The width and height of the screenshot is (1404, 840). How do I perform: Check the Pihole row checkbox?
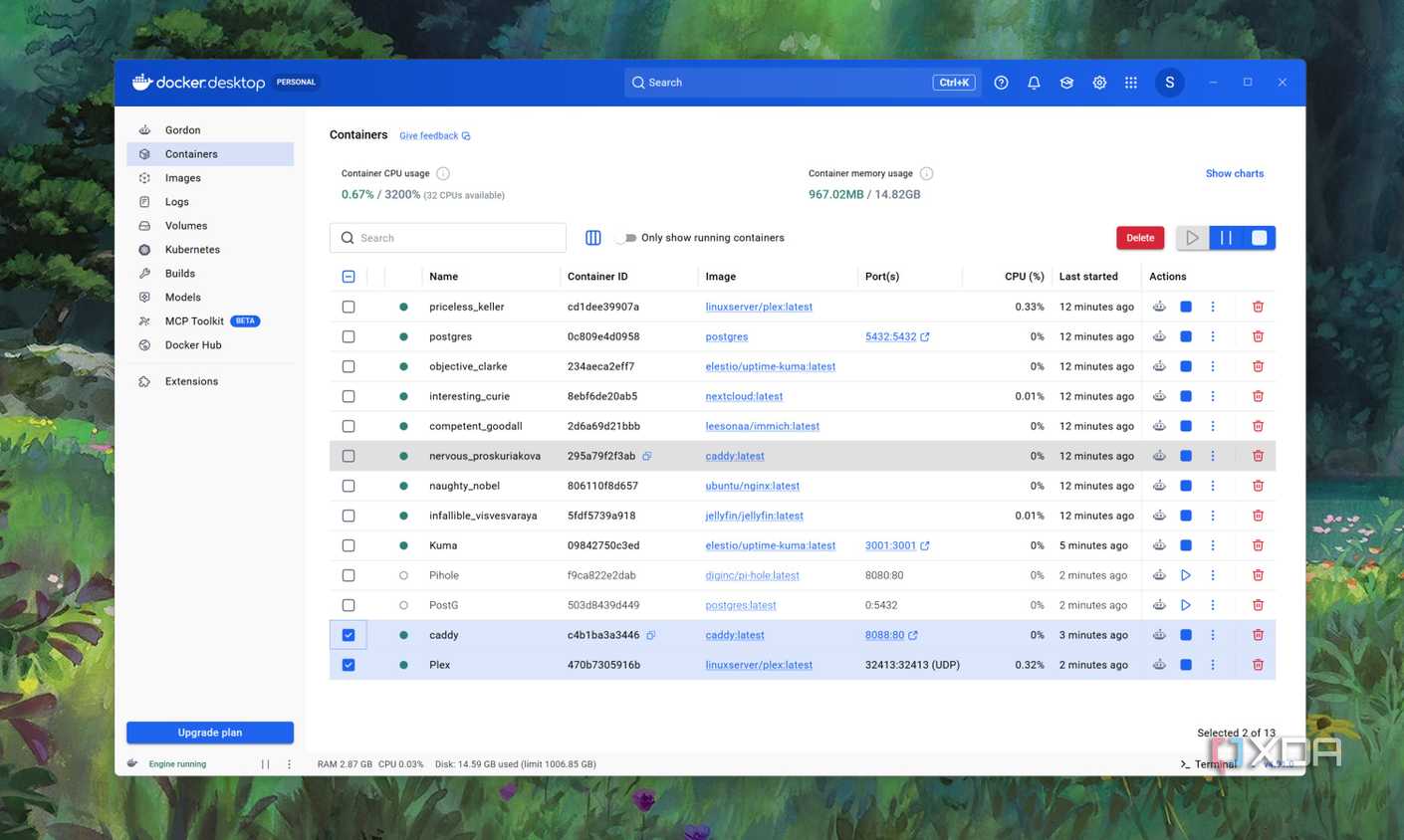pyautogui.click(x=349, y=575)
